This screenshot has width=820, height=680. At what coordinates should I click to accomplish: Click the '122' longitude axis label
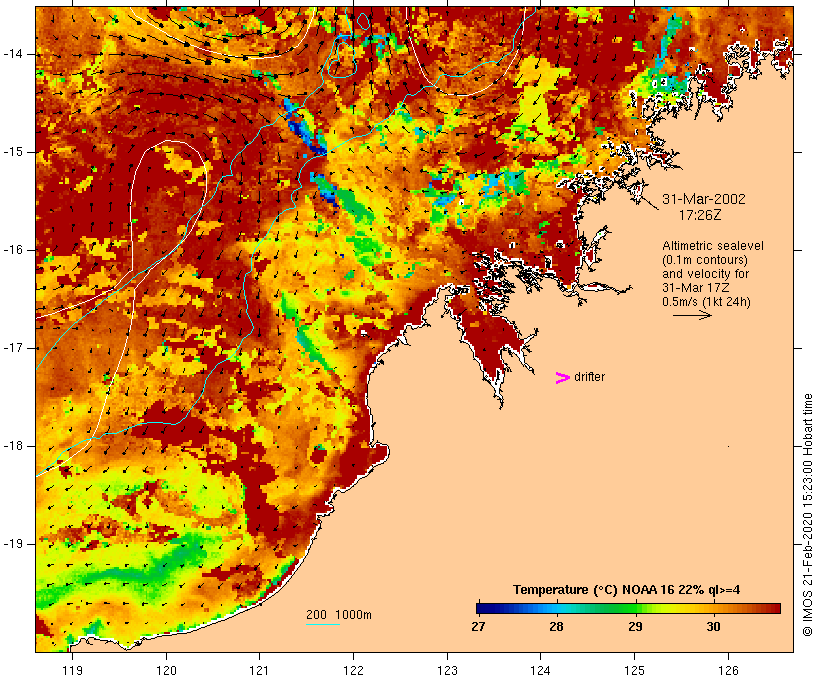pos(354,670)
